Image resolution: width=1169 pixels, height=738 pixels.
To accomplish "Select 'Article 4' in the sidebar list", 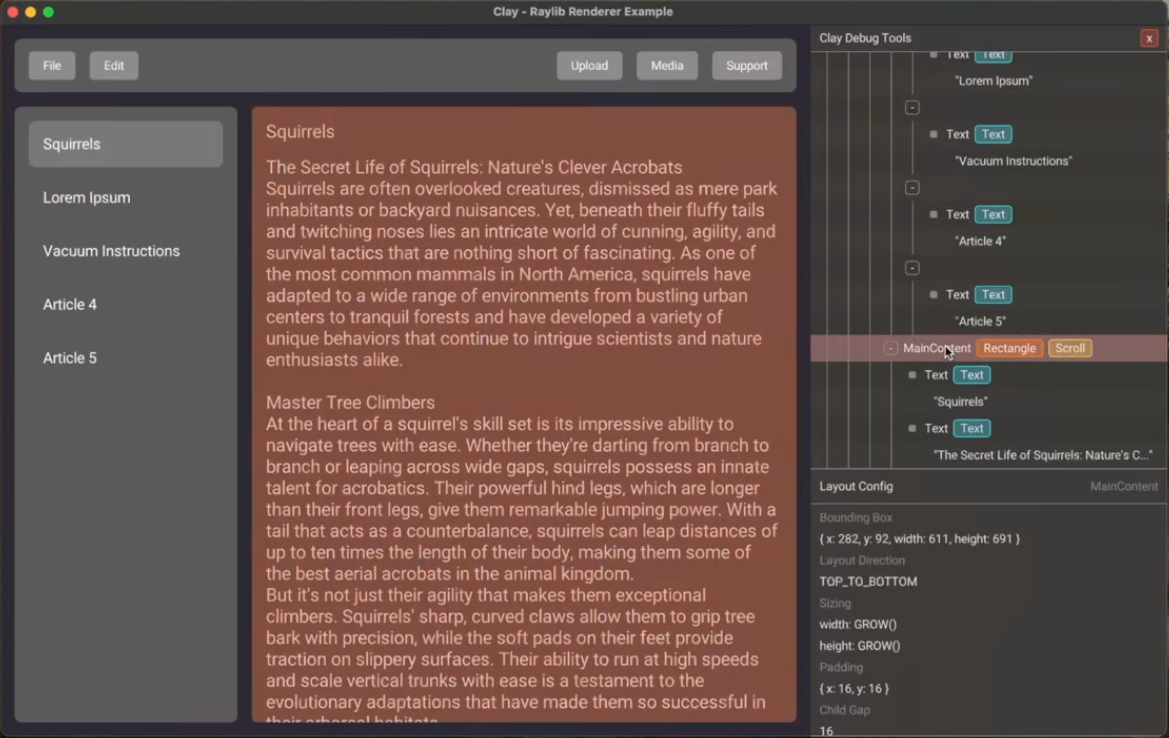I will point(70,304).
